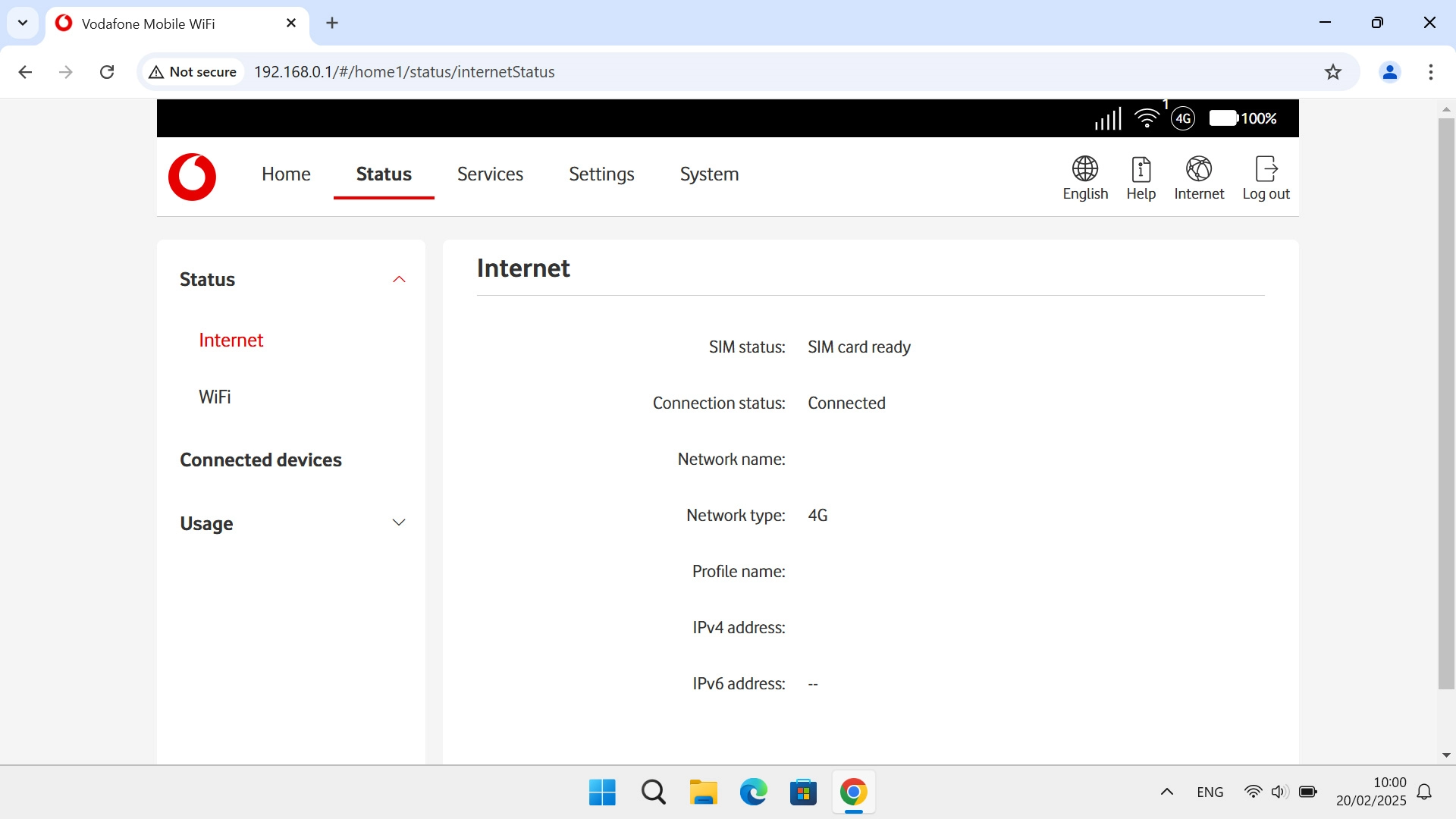Click the English language globe icon
The width and height of the screenshot is (1456, 819).
pos(1084,169)
